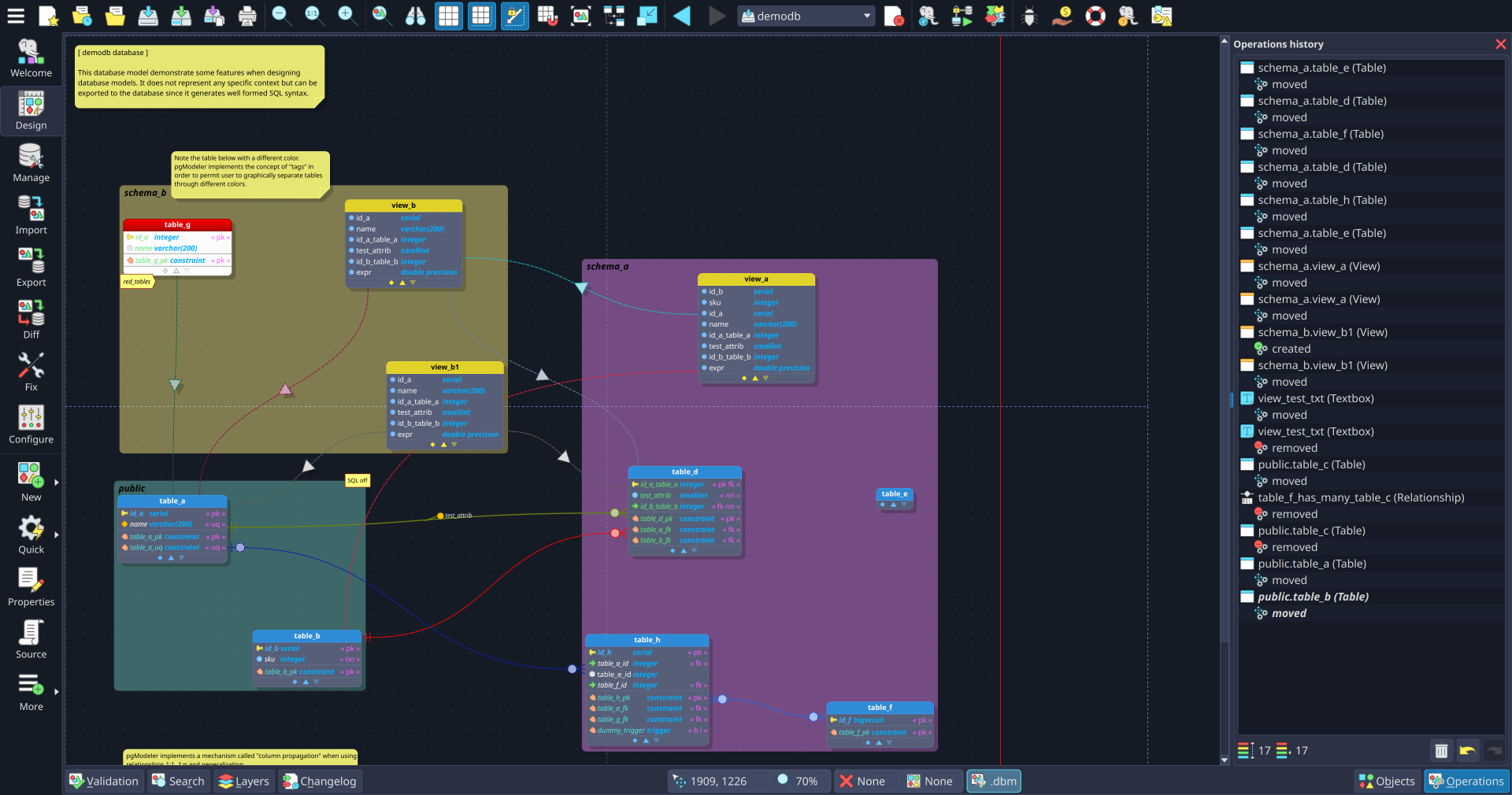Open the donation page with the coin icon

1062,16
